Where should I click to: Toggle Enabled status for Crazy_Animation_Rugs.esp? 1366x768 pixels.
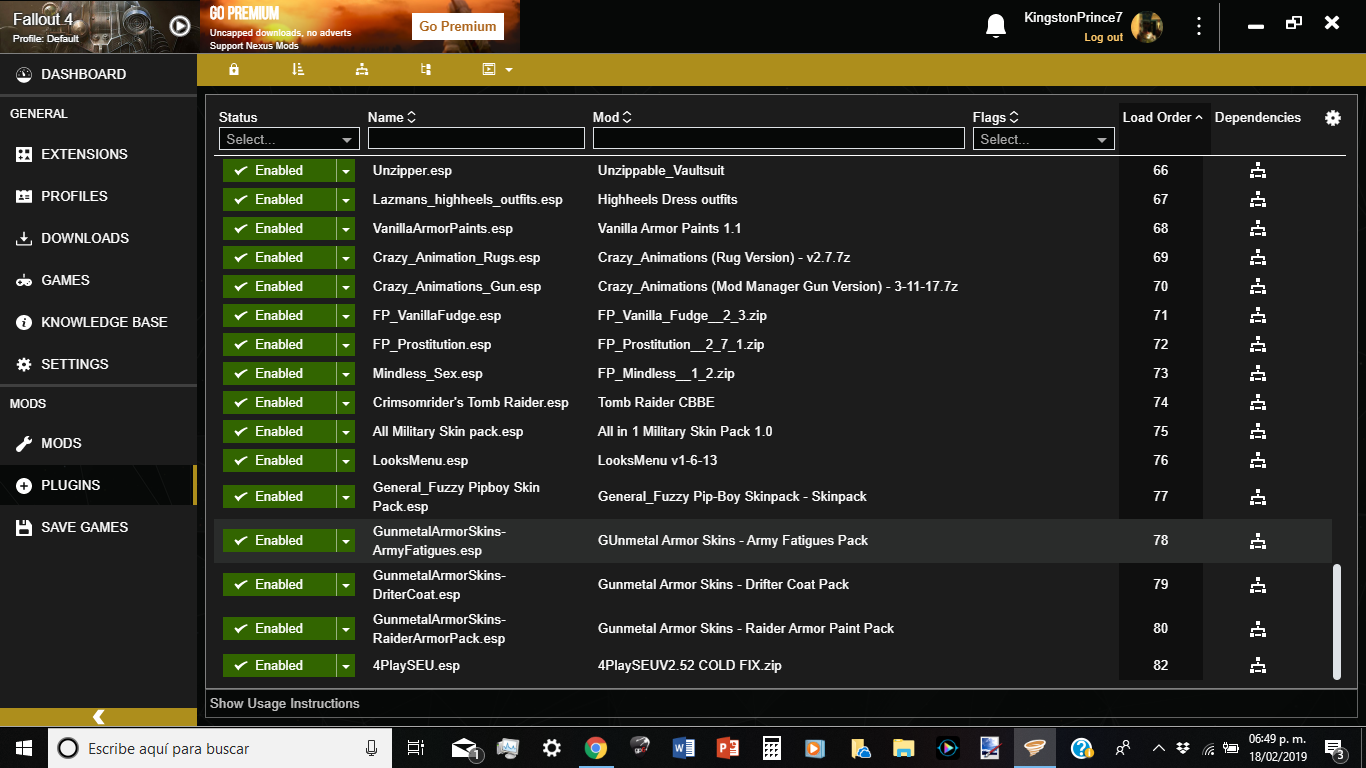279,257
